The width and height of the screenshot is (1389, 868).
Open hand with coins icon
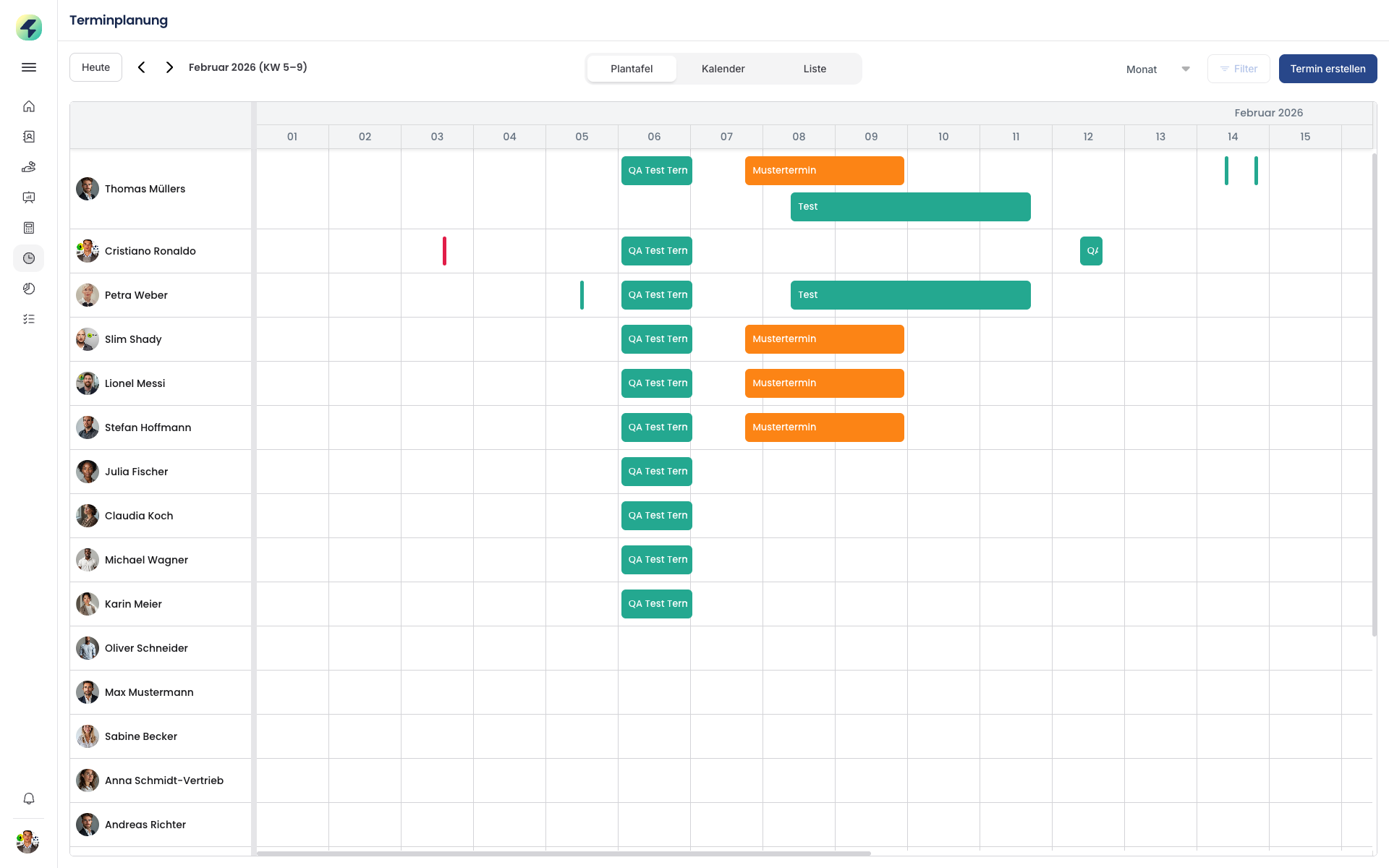(29, 167)
